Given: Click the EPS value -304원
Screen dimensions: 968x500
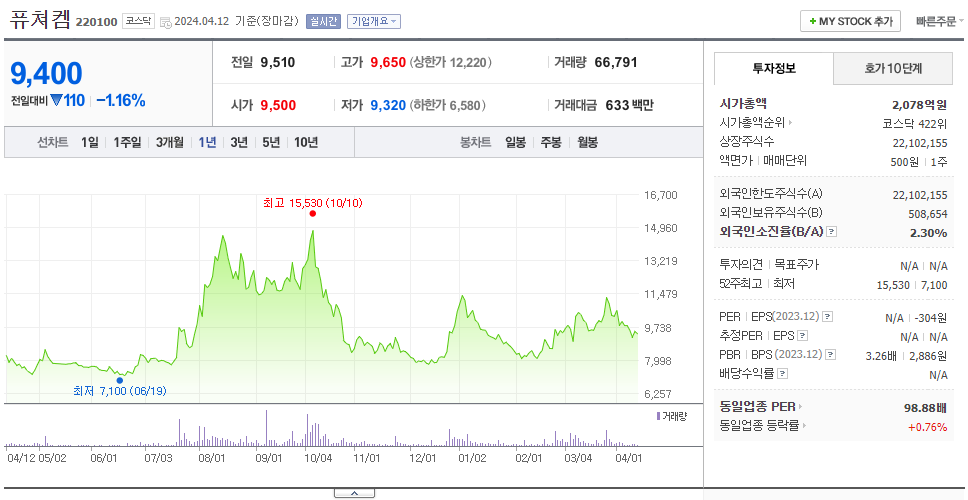Looking at the screenshot, I should click(x=931, y=318).
